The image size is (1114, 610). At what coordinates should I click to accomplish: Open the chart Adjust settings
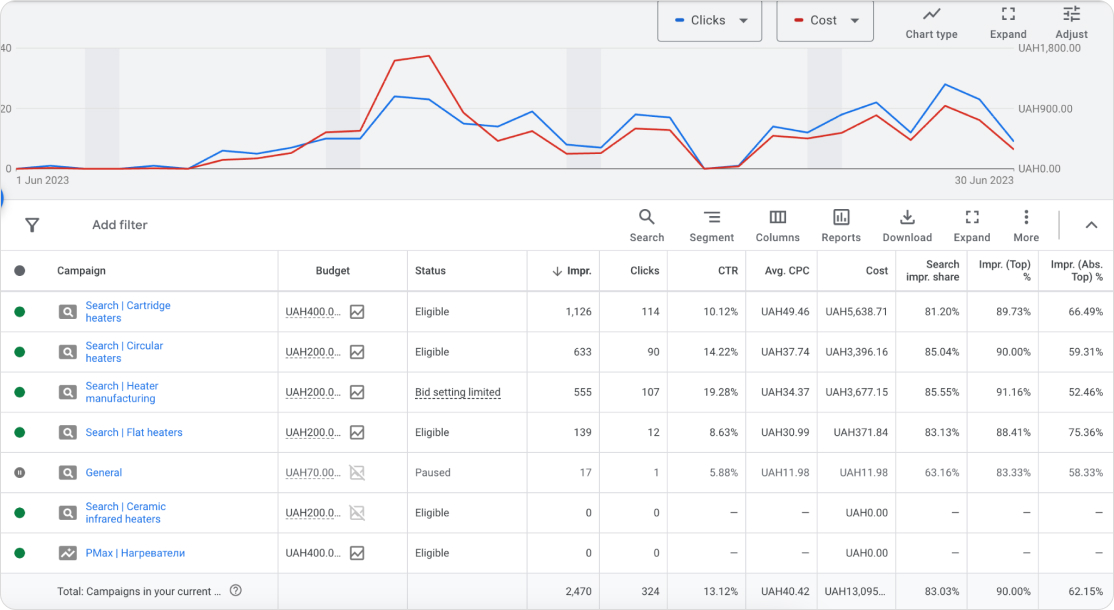tap(1071, 22)
